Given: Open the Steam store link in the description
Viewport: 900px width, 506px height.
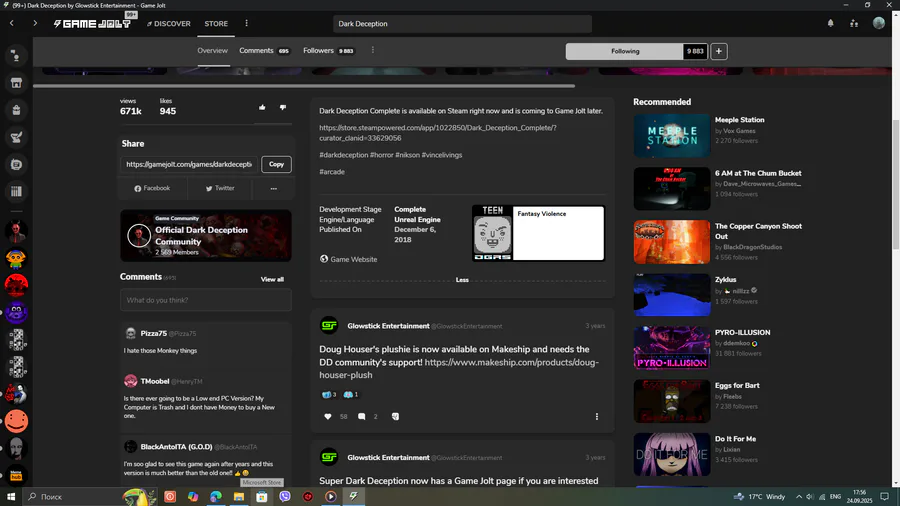Looking at the screenshot, I should tap(437, 133).
